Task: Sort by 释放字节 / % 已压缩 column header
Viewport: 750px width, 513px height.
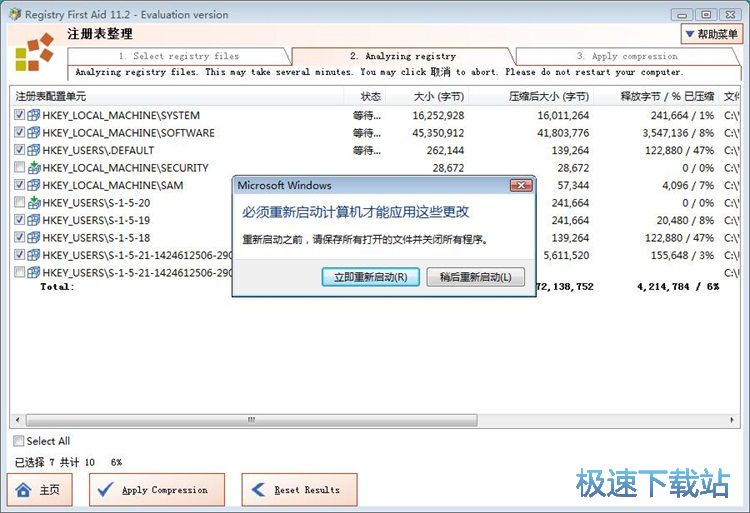Action: pyautogui.click(x=656, y=96)
